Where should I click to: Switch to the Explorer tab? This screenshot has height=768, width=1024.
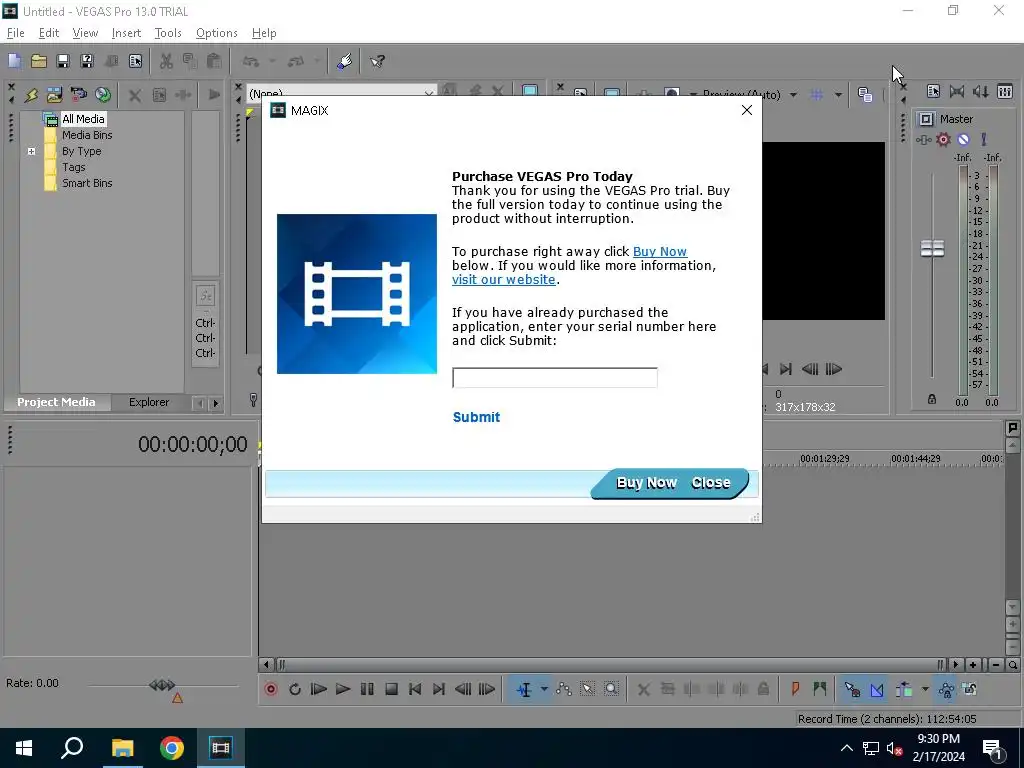click(149, 402)
